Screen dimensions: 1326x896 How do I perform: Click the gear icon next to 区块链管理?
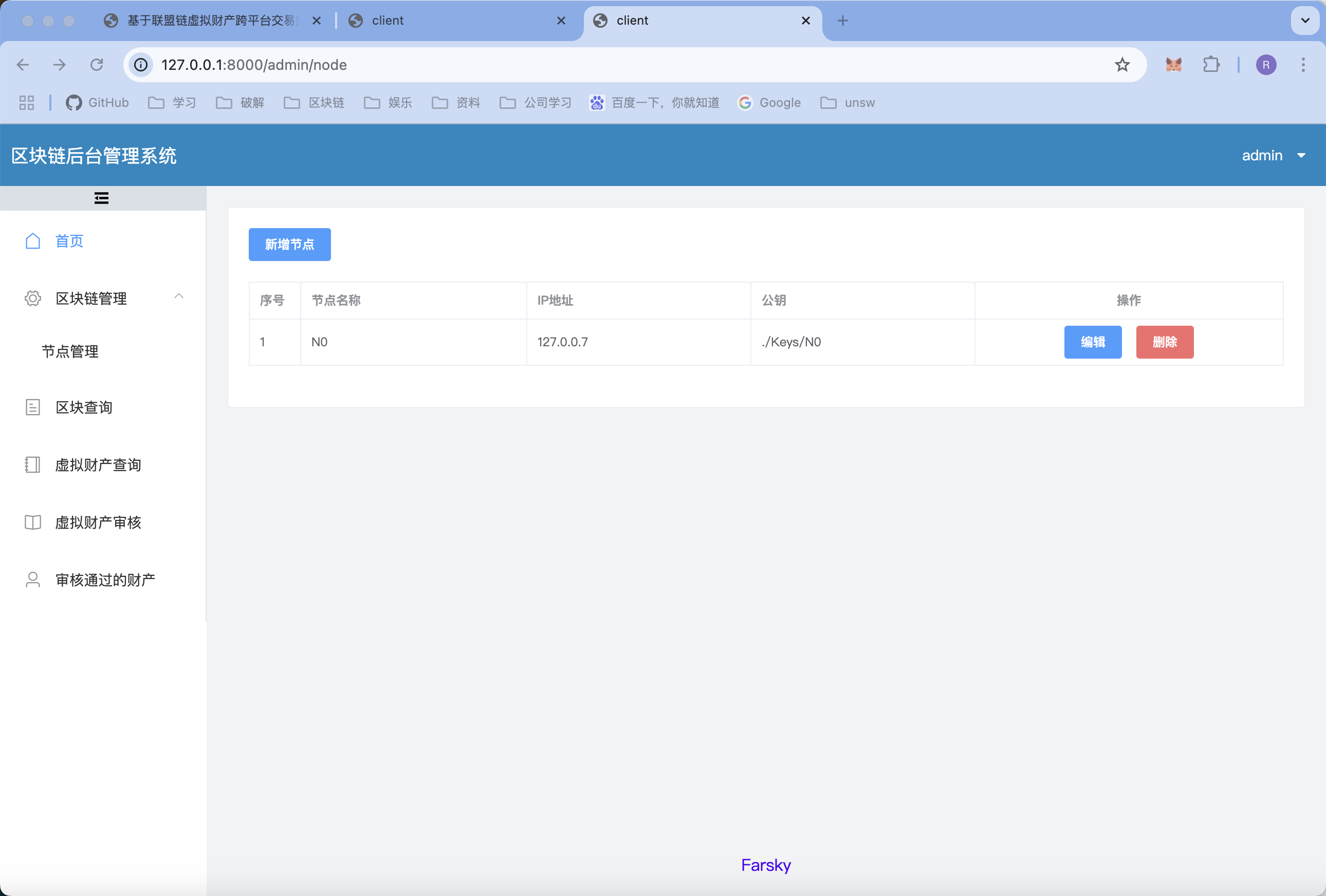33,298
